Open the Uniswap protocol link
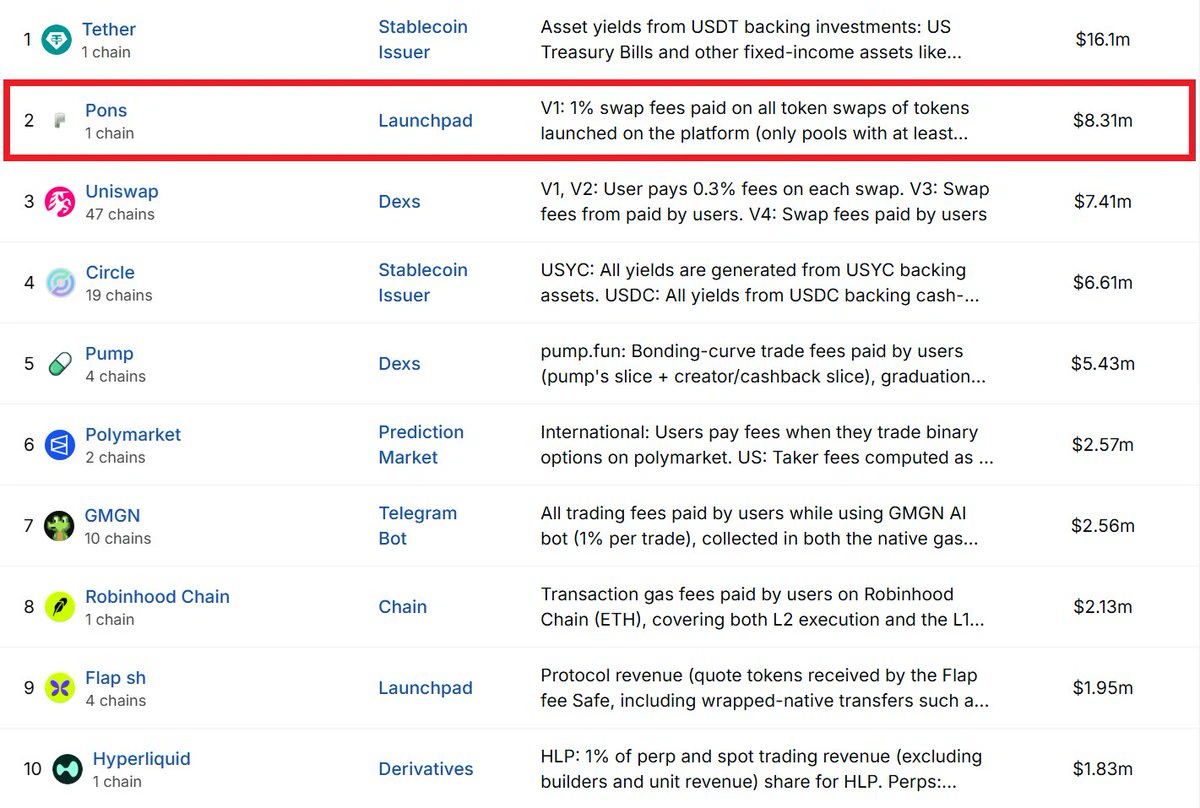This screenshot has height=808, width=1200. coord(122,191)
